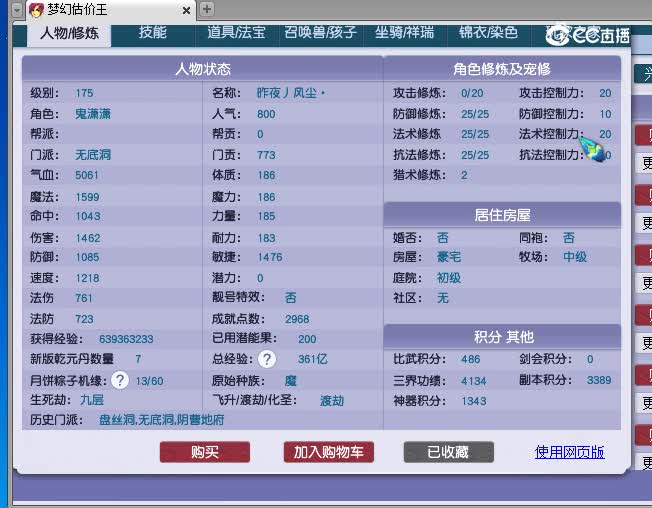Click the help icon beside 月饼粽子机缘
This screenshot has width=652, height=508.
pos(120,380)
